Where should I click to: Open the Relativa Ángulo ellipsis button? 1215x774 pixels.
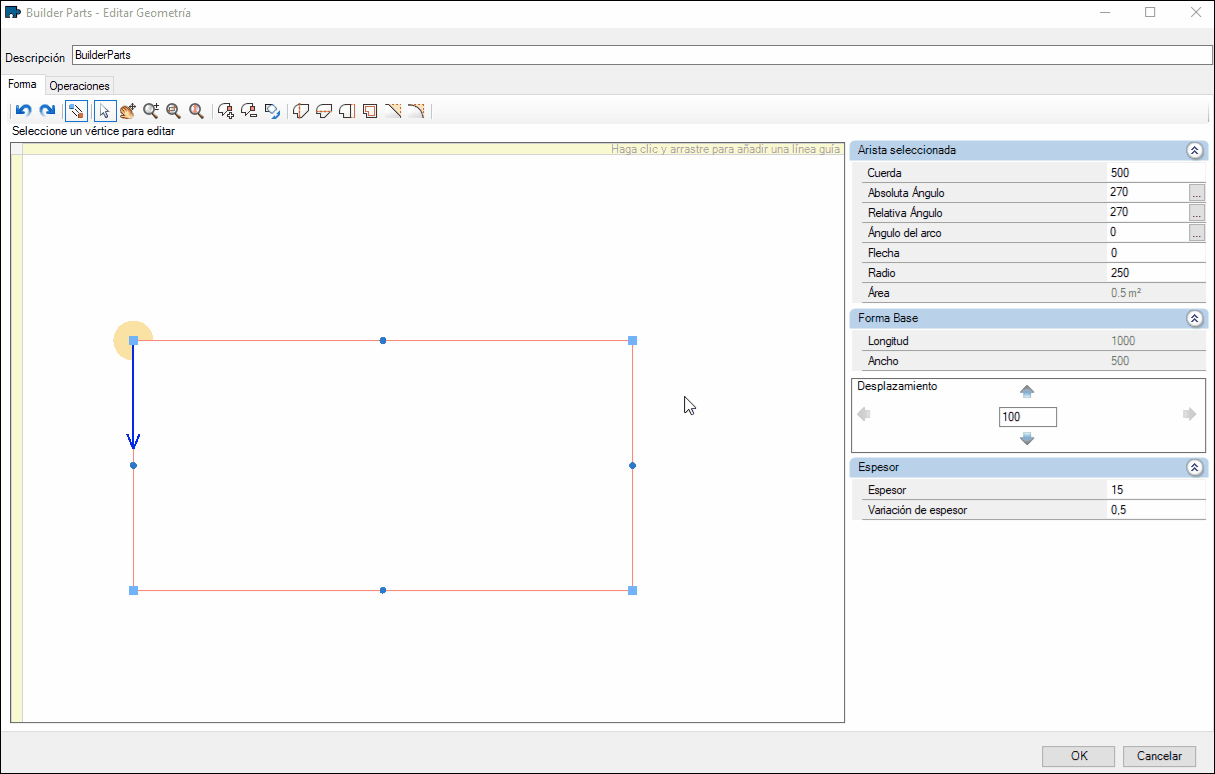1196,212
